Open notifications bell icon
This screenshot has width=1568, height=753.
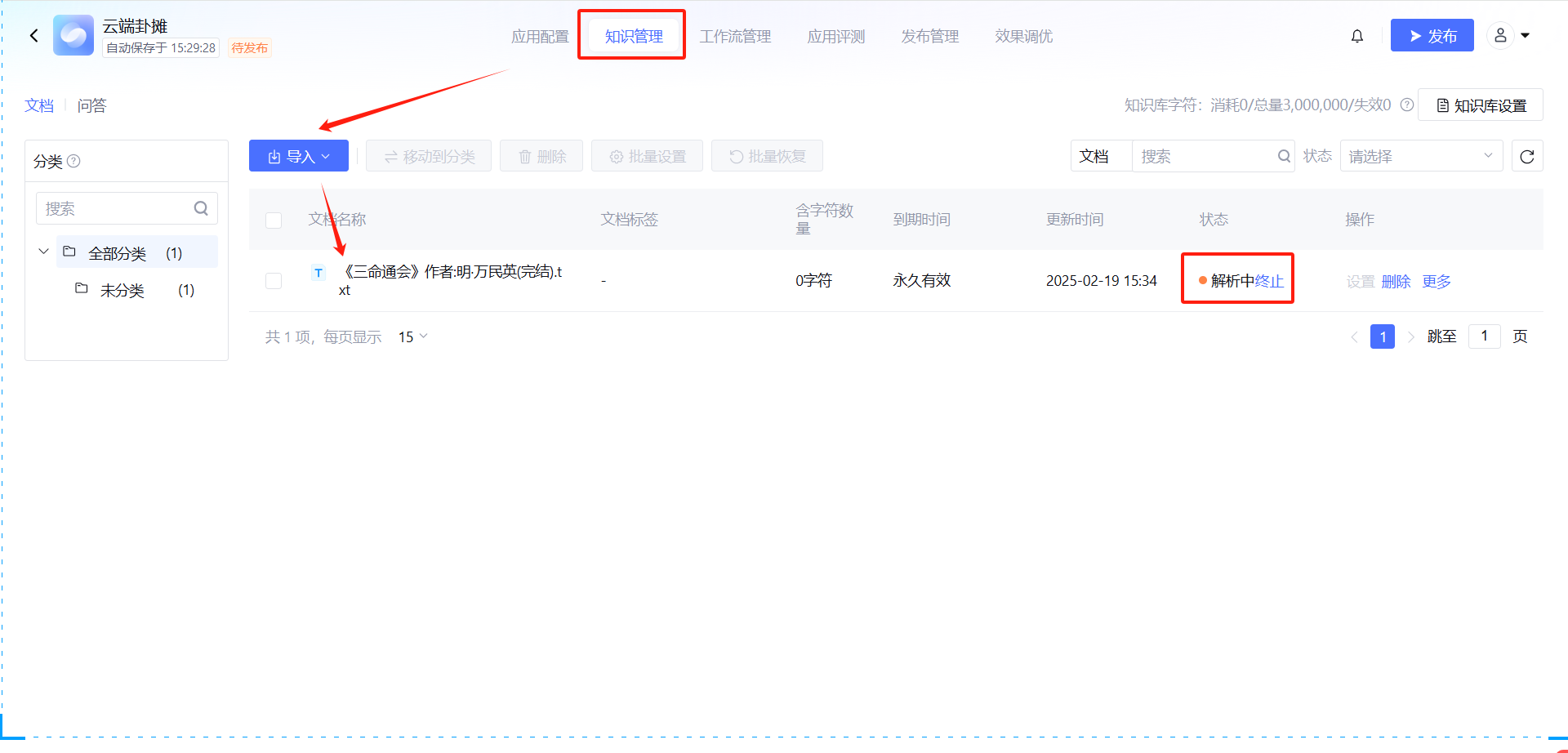pyautogui.click(x=1356, y=36)
